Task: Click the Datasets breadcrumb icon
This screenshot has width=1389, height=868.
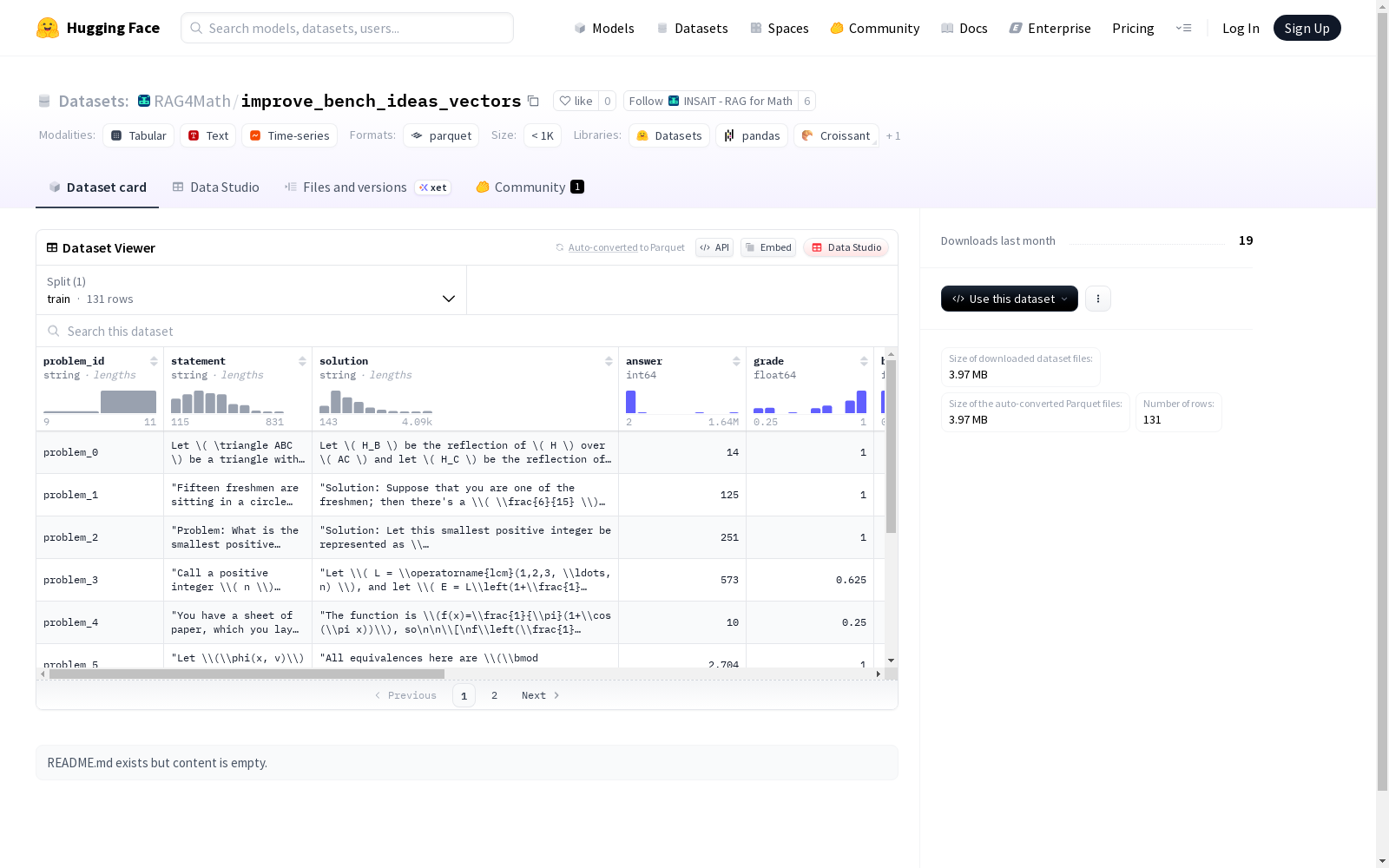Action: (x=44, y=101)
